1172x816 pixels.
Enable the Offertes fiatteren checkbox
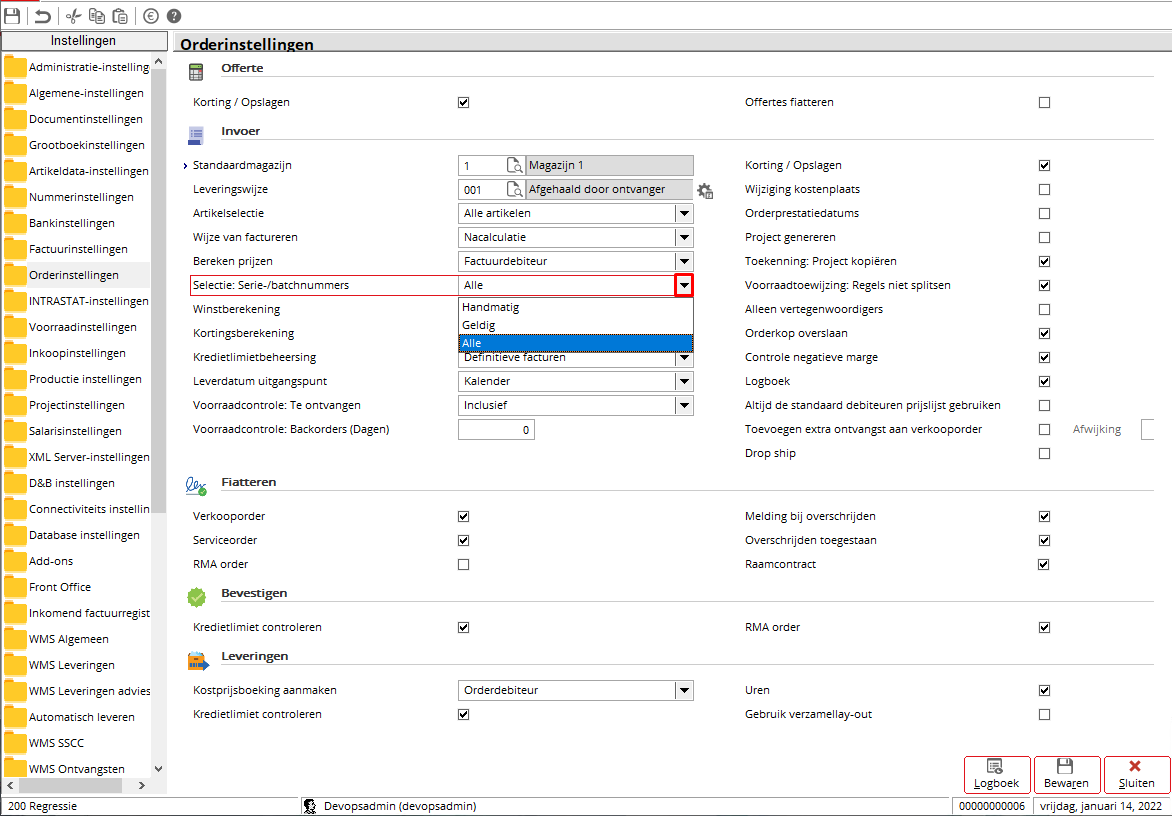coord(1044,102)
